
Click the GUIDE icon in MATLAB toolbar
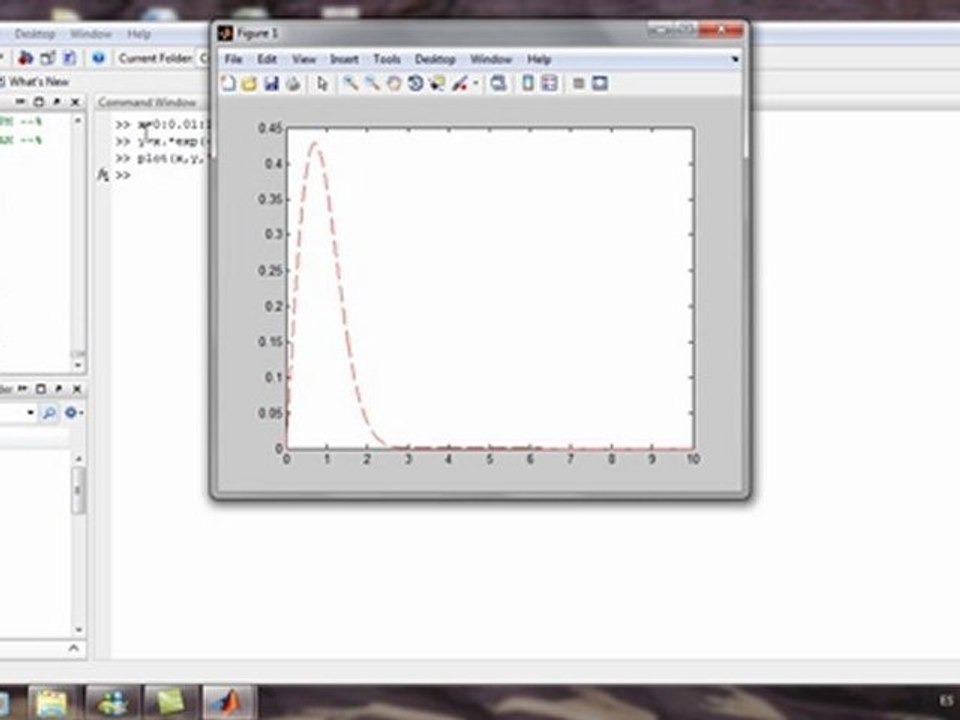pos(48,58)
